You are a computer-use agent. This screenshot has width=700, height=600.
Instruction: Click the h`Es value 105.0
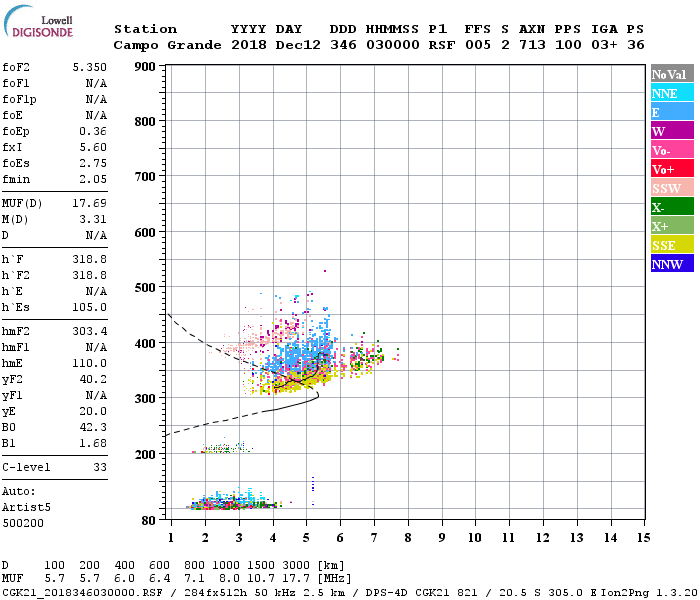point(90,307)
